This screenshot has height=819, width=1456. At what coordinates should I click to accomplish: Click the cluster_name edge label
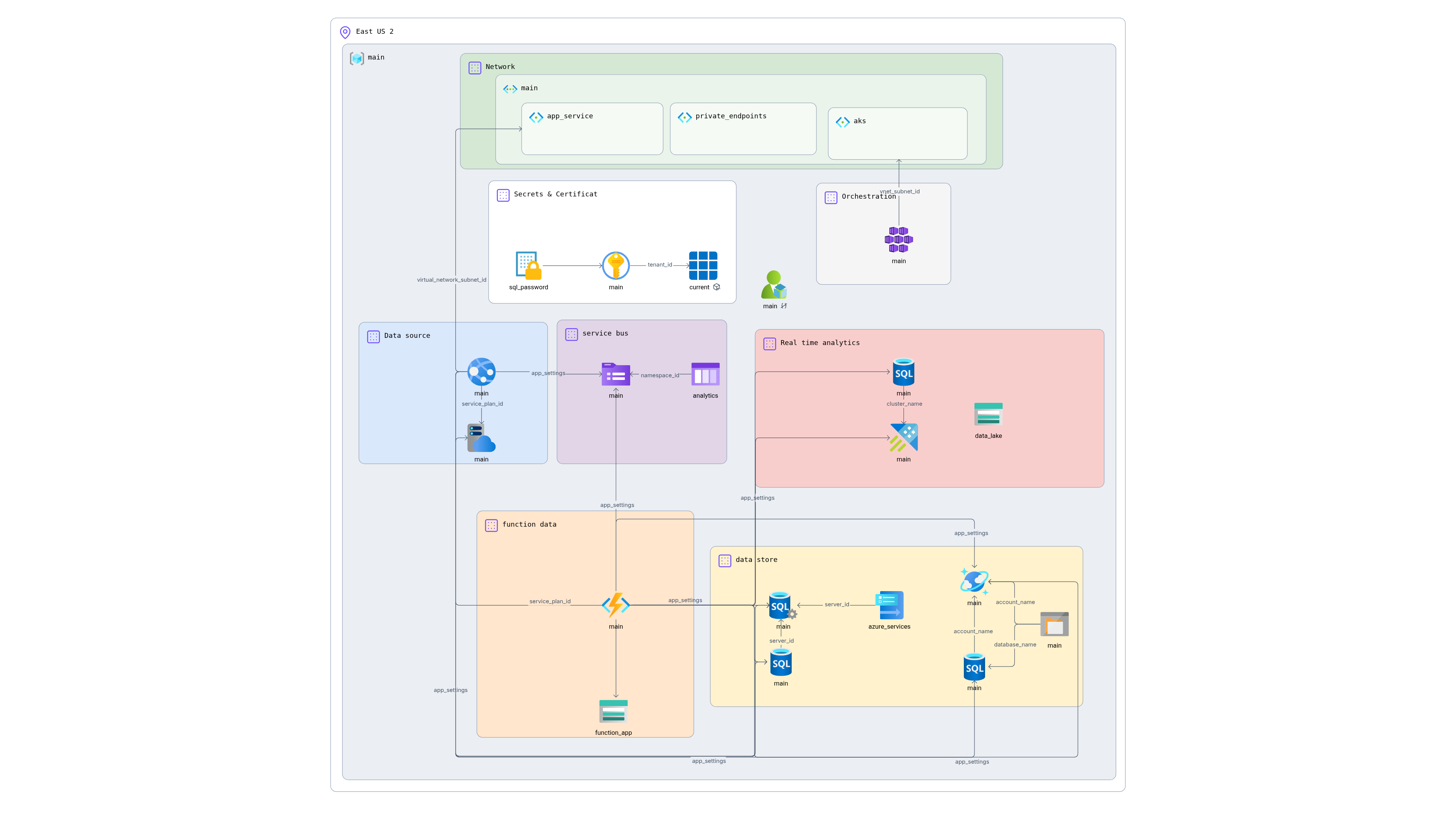point(904,404)
